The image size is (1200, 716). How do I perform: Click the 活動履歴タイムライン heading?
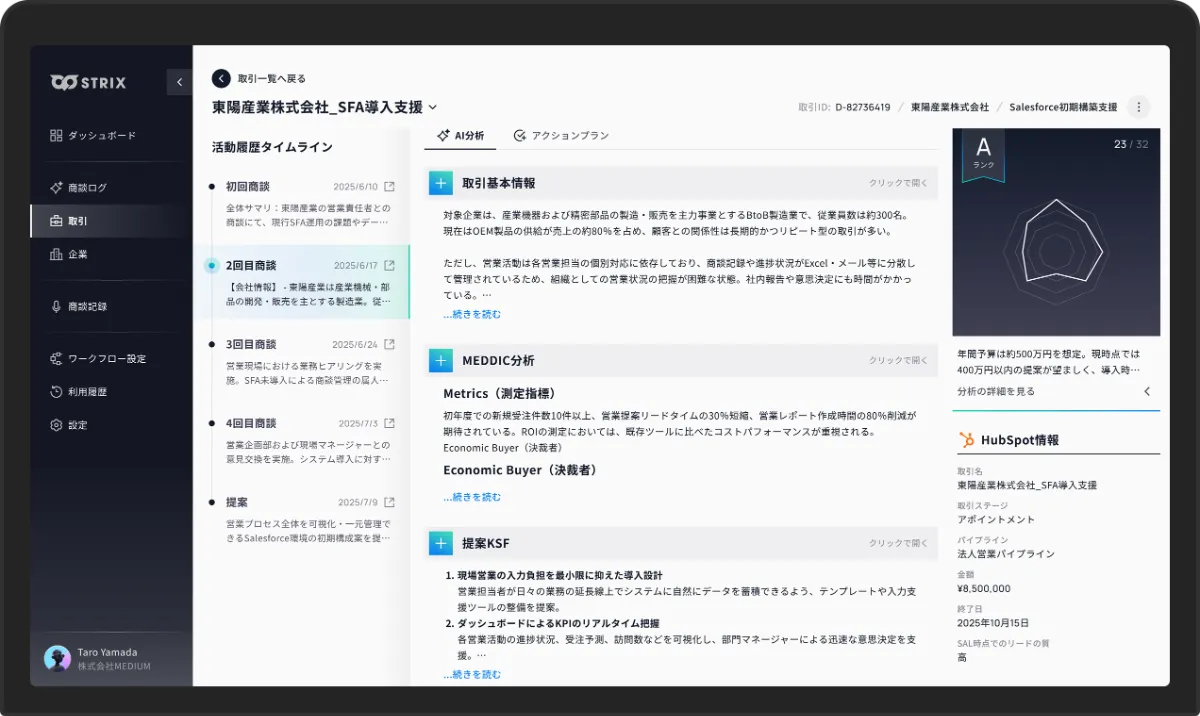tap(272, 147)
